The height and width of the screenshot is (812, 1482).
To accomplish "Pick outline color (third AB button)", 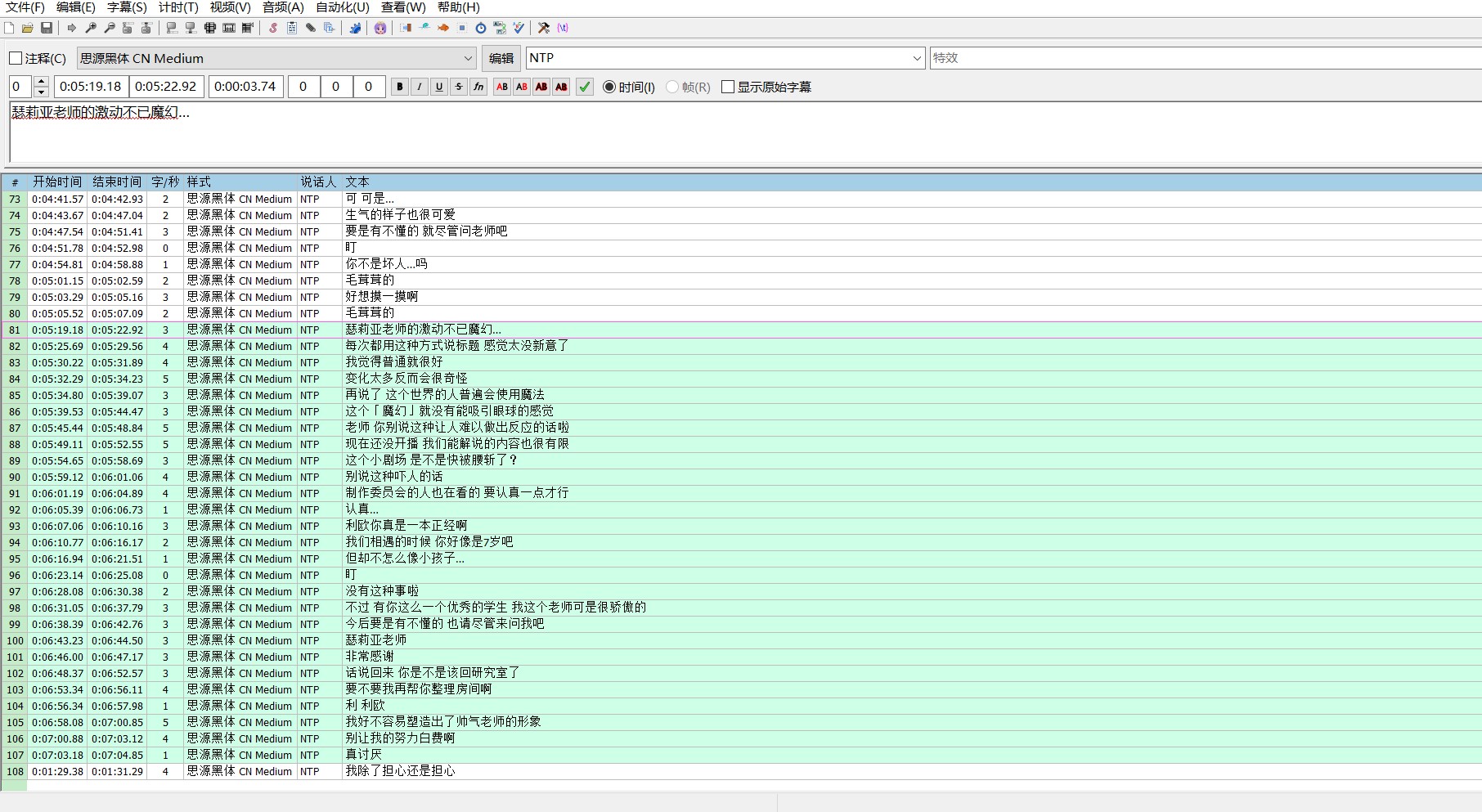I will pyautogui.click(x=541, y=87).
